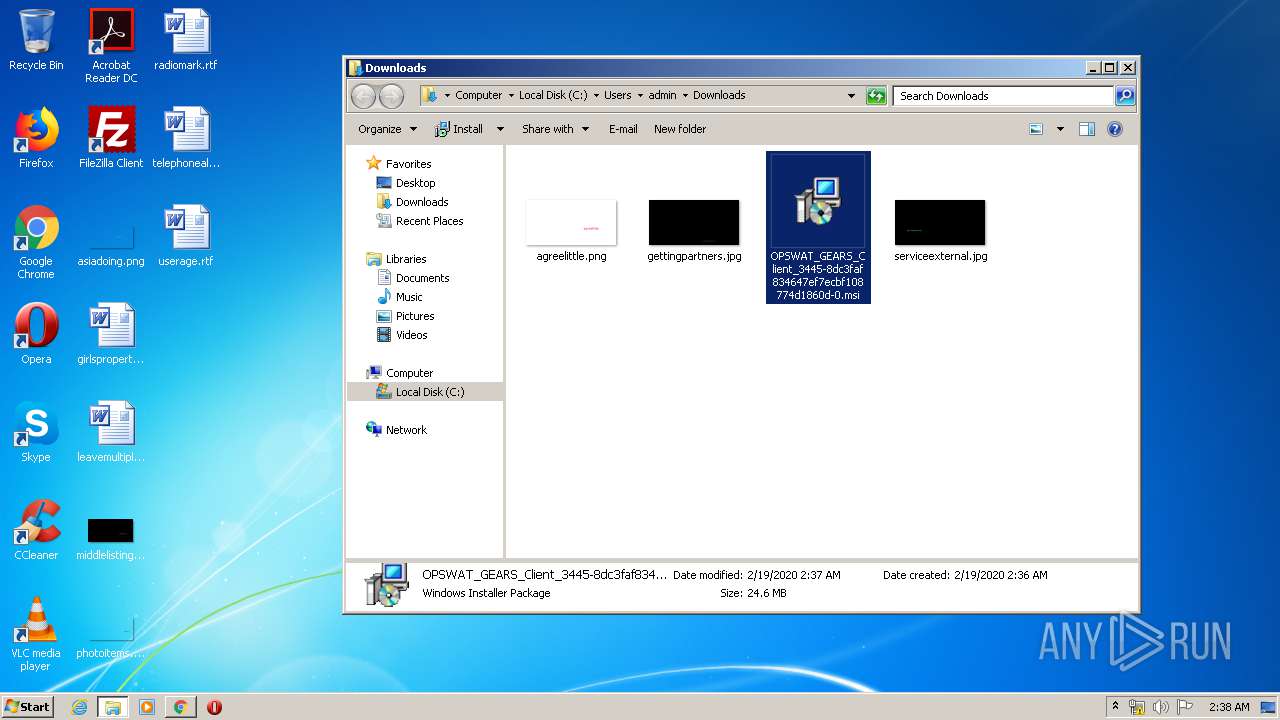Click admin in the address breadcrumb
Image resolution: width=1280 pixels, height=720 pixels.
[x=662, y=96]
